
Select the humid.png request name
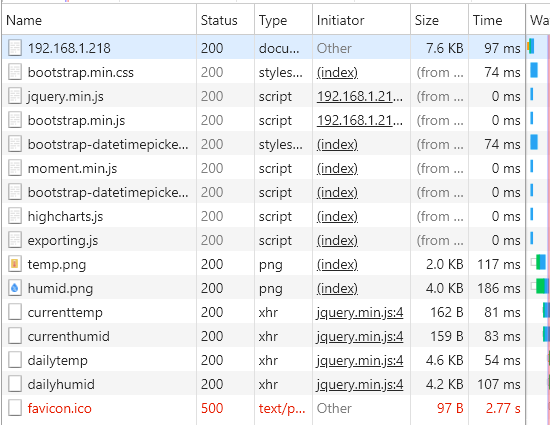click(60, 289)
